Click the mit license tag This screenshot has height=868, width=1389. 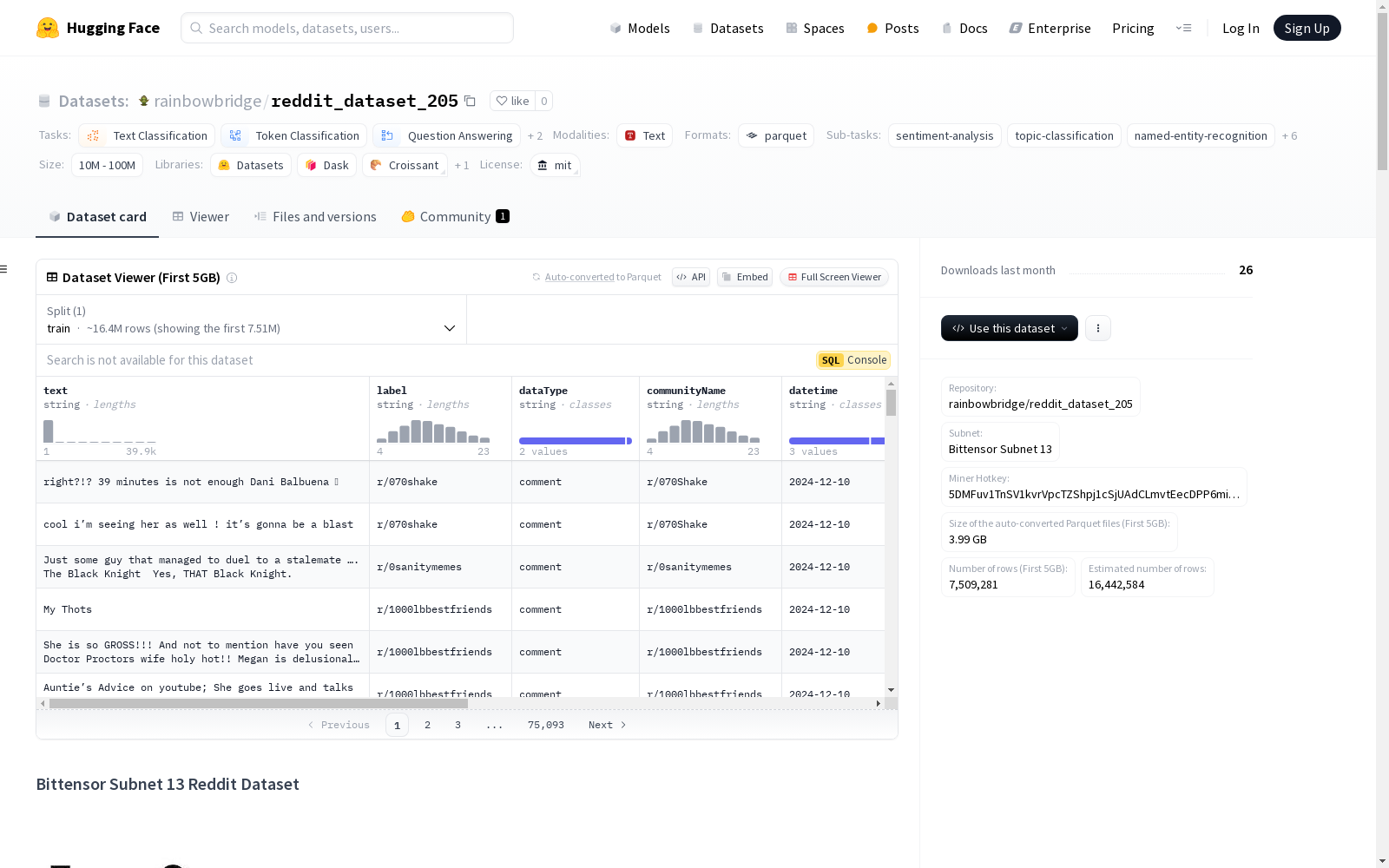pos(555,165)
